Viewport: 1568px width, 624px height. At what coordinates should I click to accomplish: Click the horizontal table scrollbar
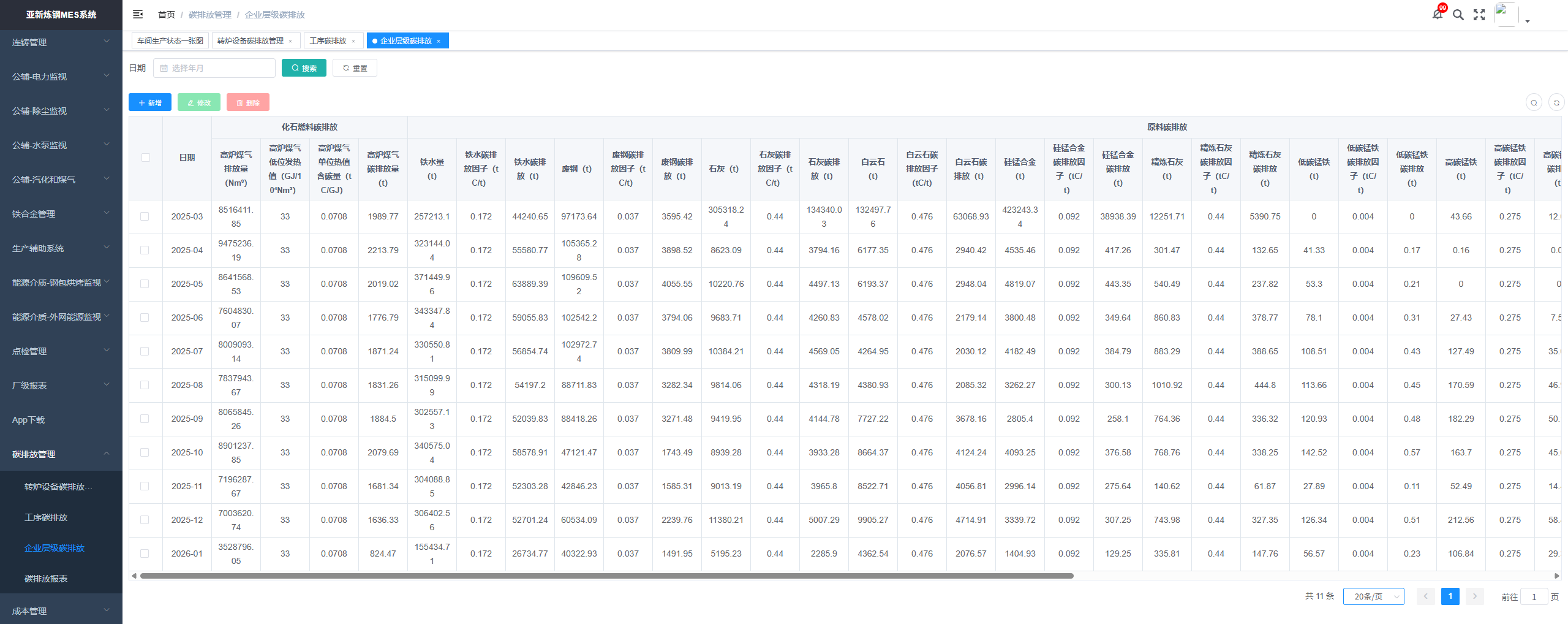coord(606,576)
